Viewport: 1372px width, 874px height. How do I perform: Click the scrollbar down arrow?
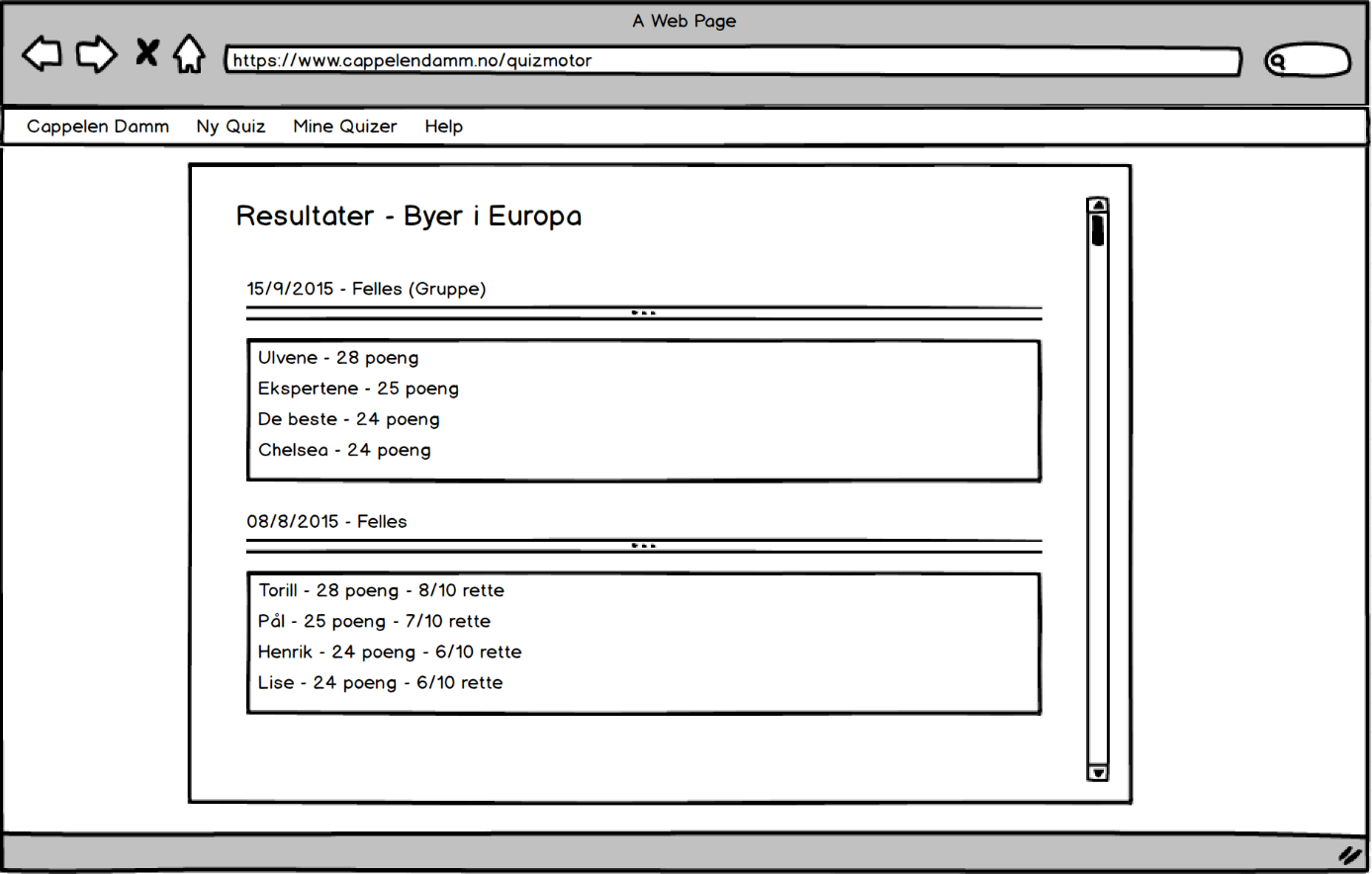[1098, 773]
